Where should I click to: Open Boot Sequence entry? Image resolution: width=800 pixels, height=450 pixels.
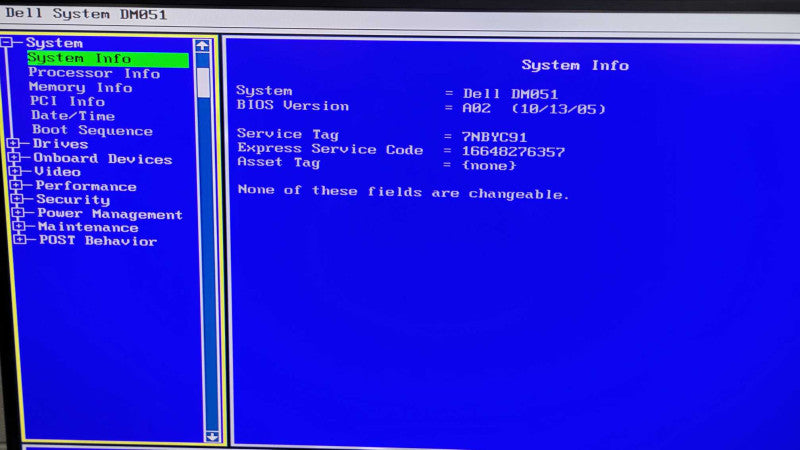[92, 130]
